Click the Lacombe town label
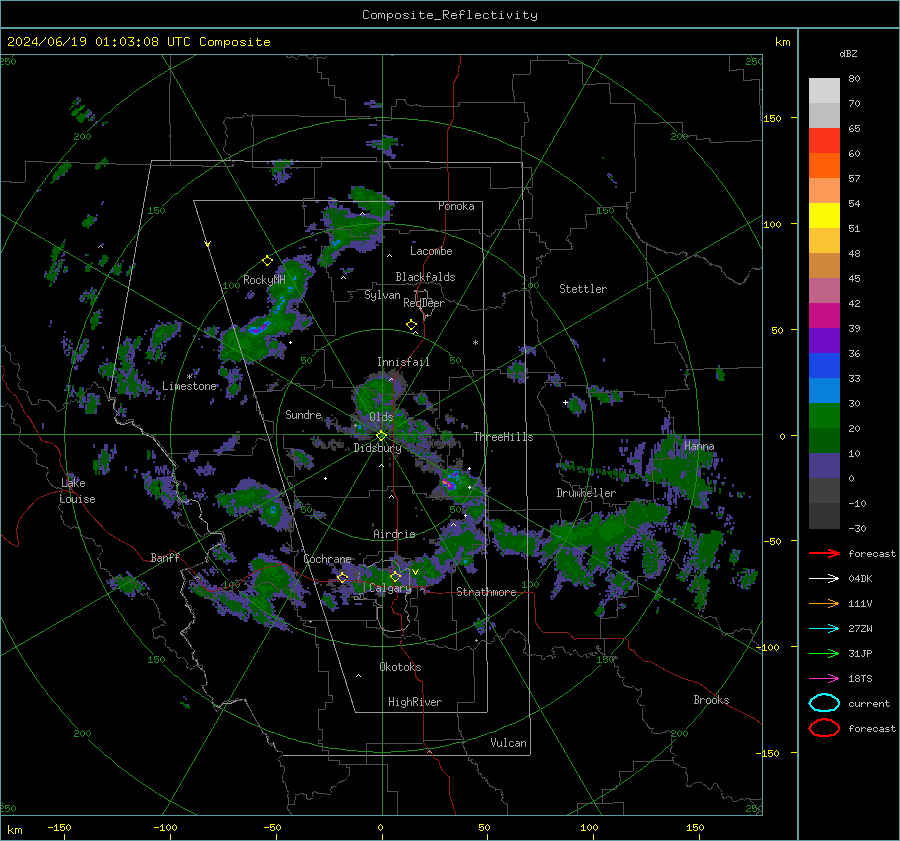Viewport: 900px width, 841px height. 431,251
